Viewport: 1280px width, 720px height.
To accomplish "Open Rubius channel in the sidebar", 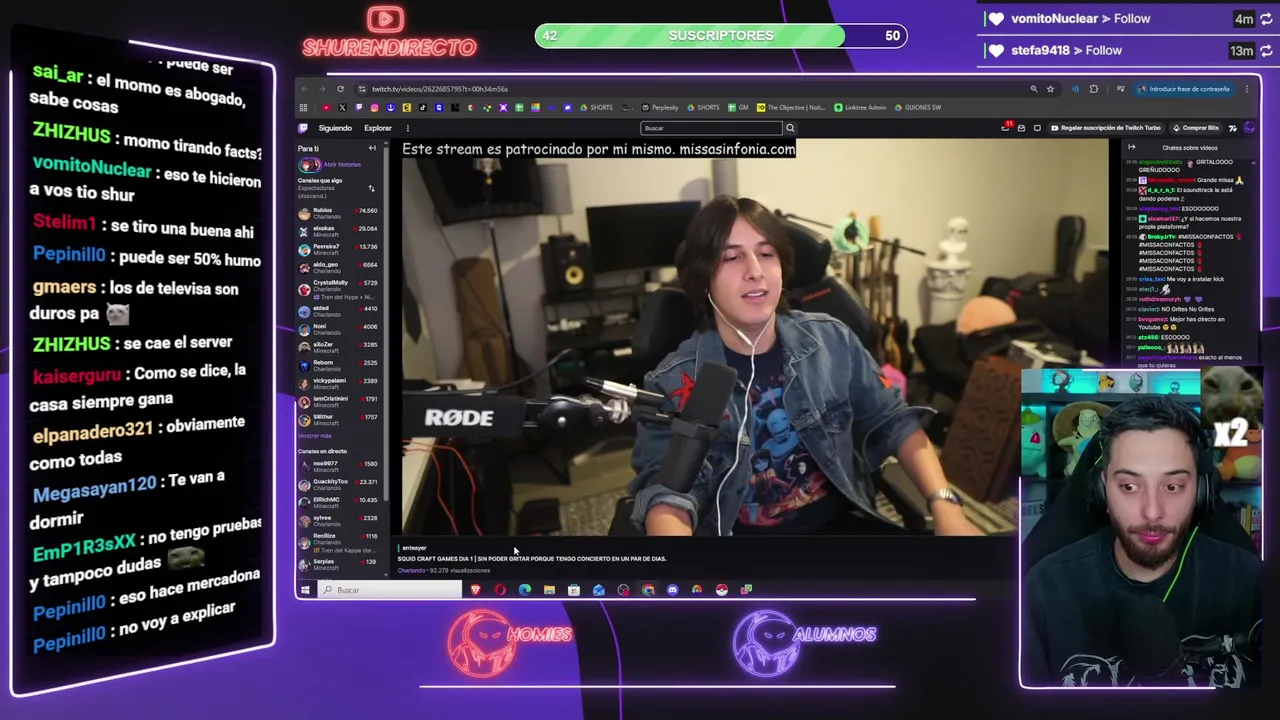I will pyautogui.click(x=338, y=213).
